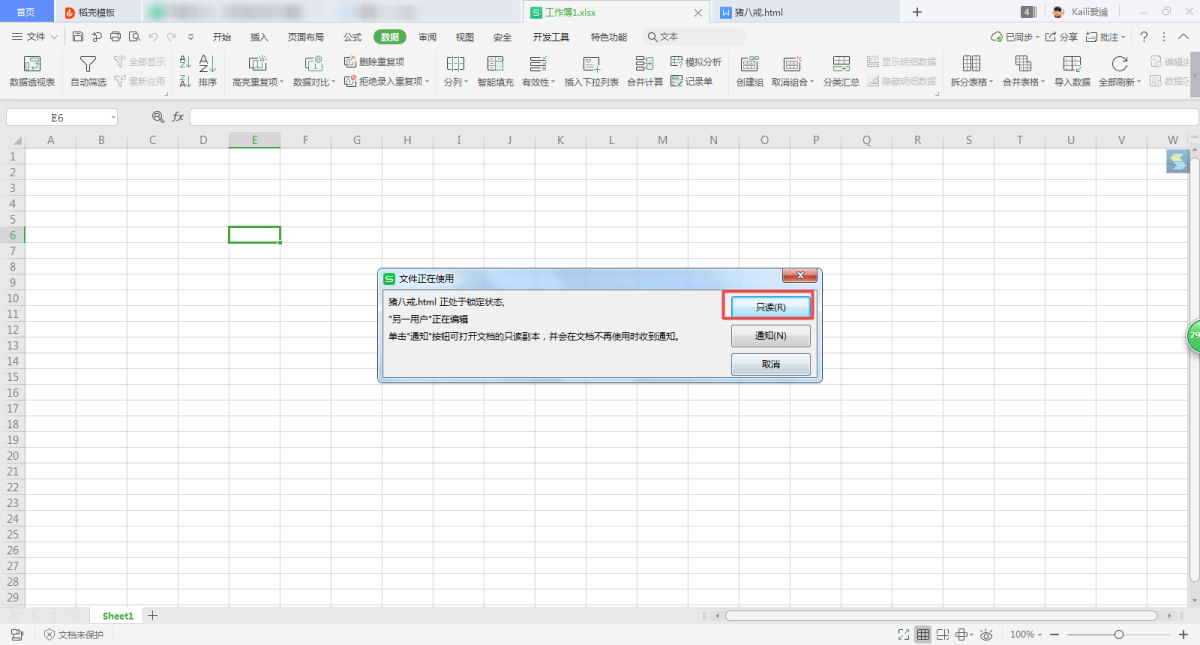Click the Create Group (创建组) icon

tap(750, 65)
